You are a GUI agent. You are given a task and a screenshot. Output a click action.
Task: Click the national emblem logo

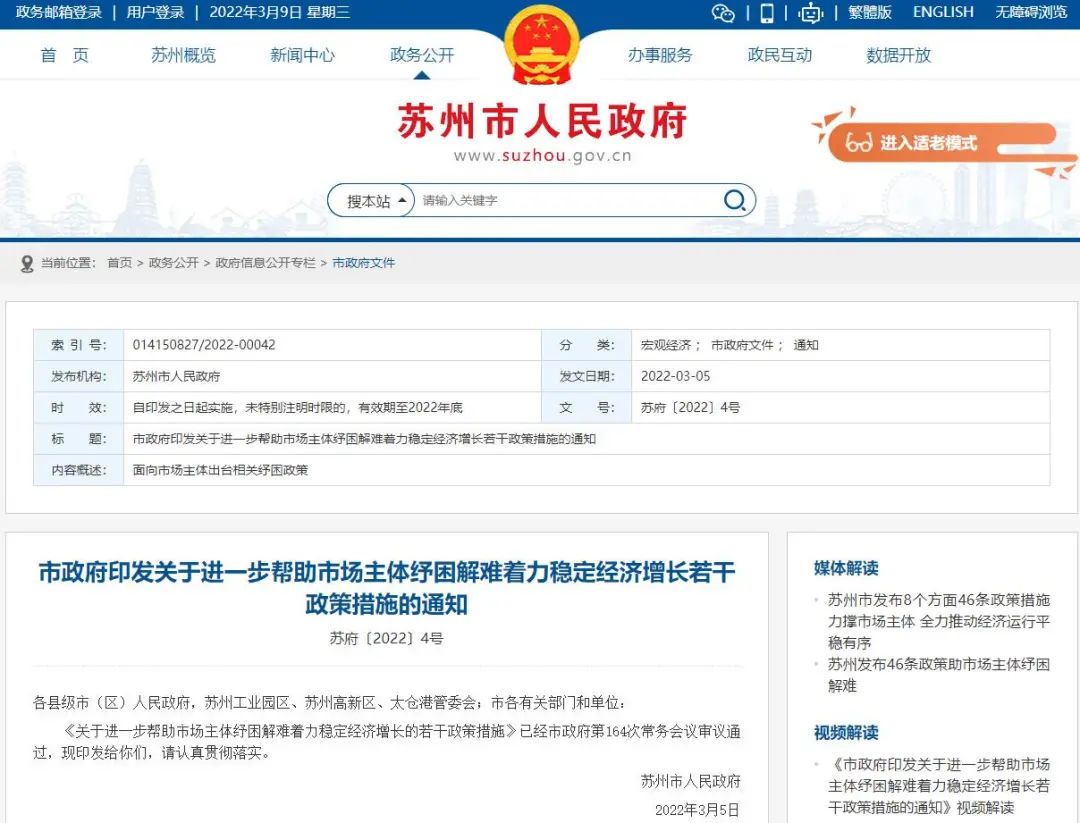tap(541, 47)
